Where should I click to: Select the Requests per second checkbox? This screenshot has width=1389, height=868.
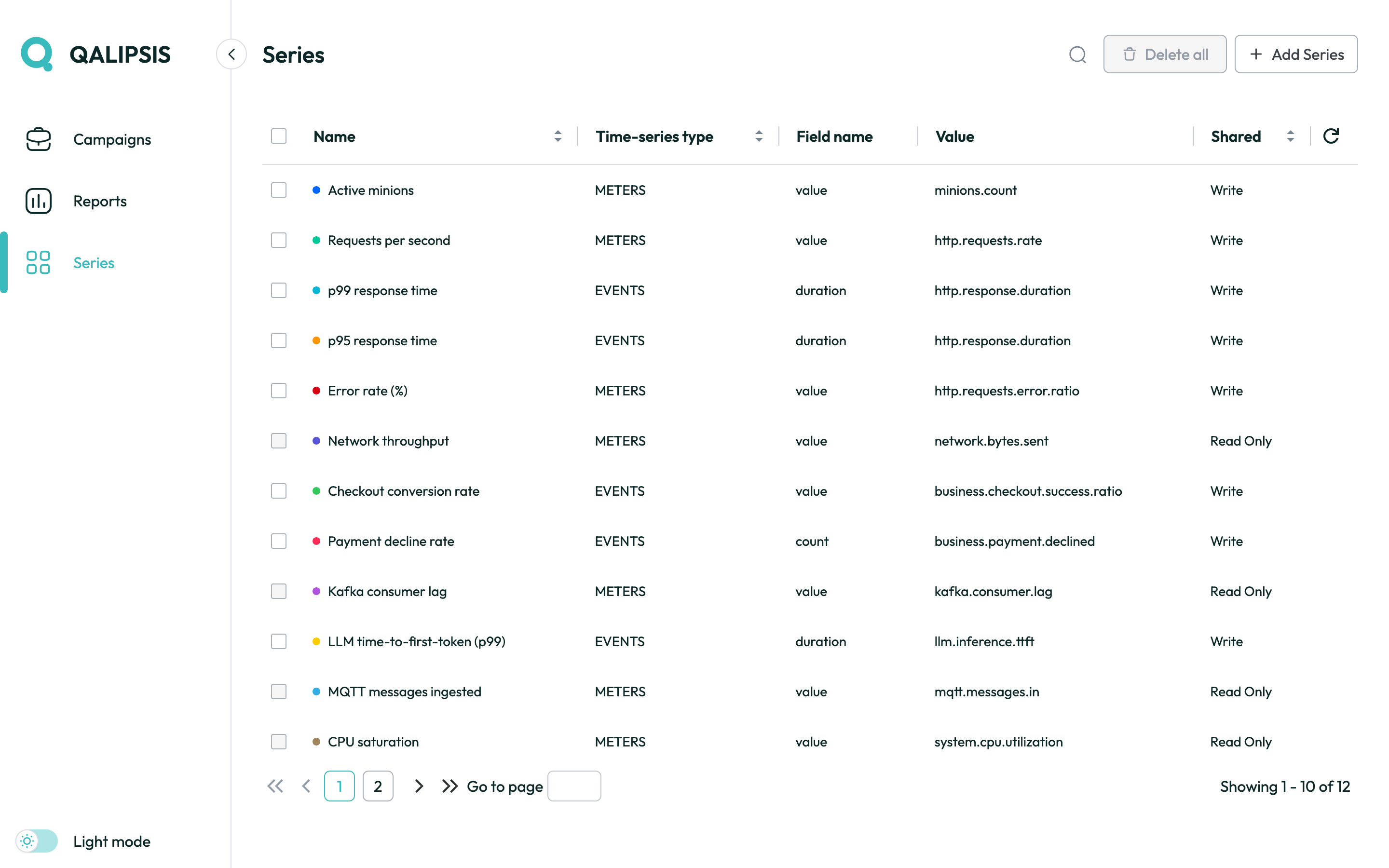[x=278, y=240]
